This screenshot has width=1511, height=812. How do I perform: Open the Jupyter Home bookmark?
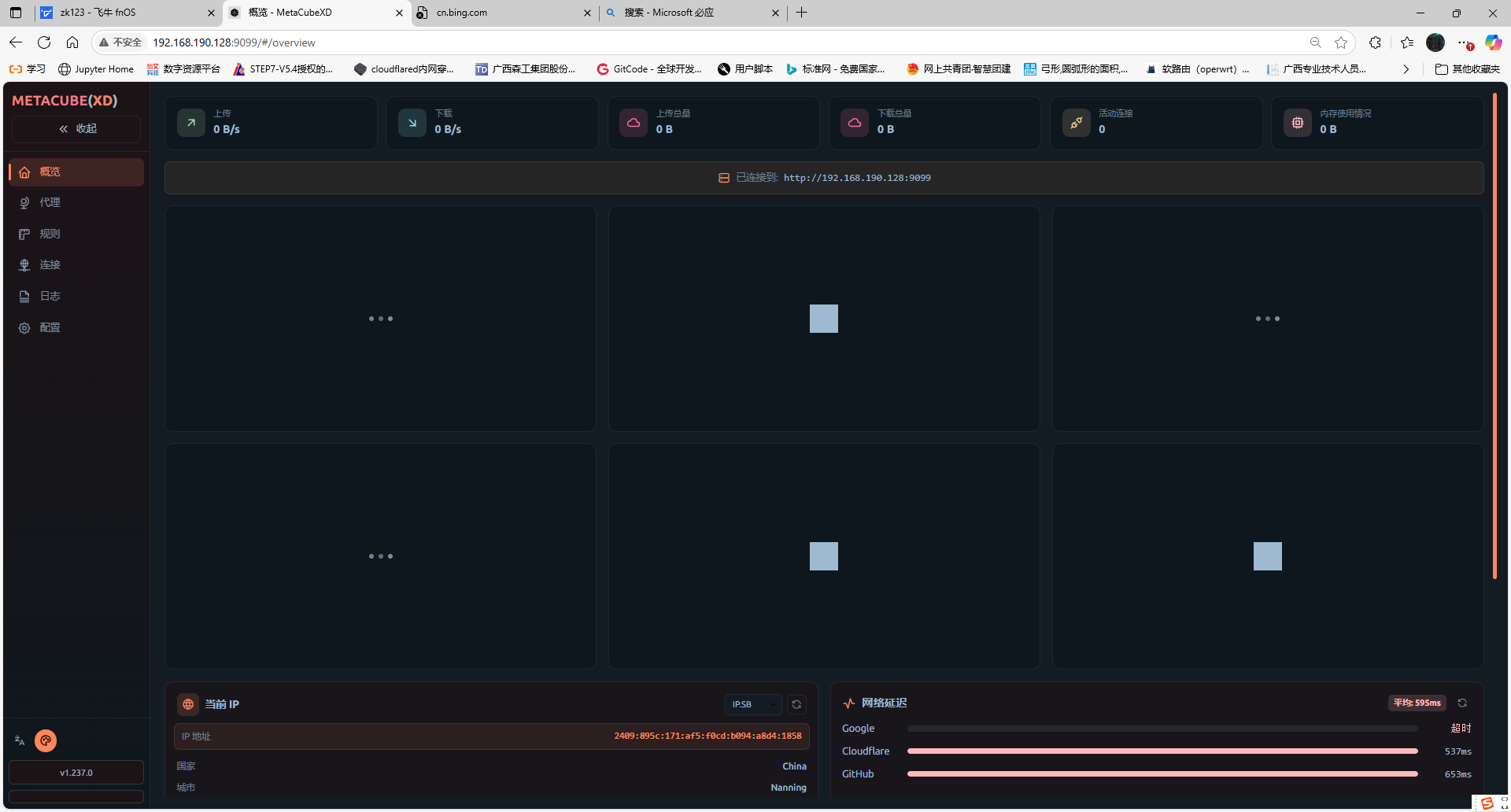pyautogui.click(x=96, y=69)
